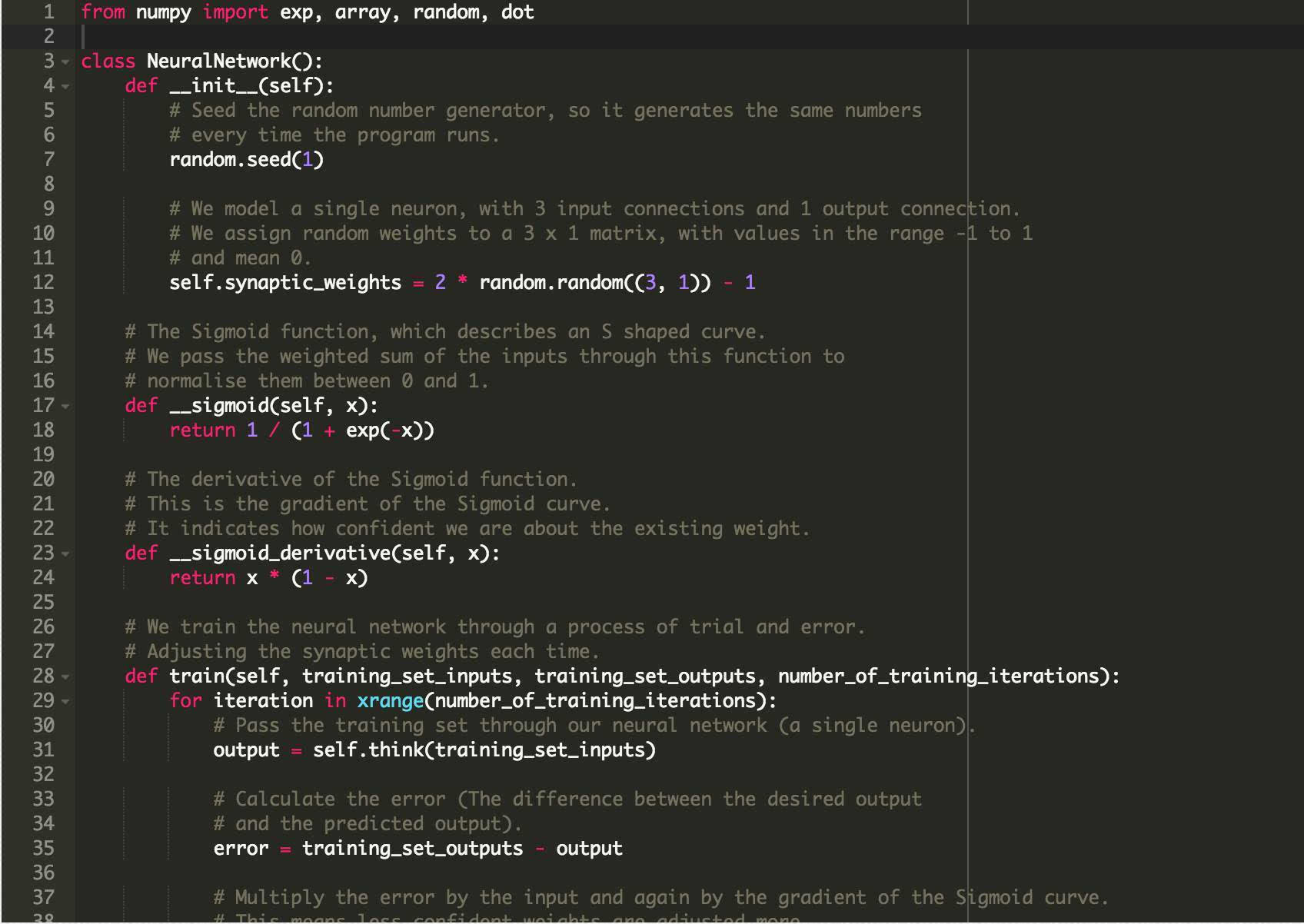1304x924 pixels.
Task: Fold the __sigmoid function on line 17
Action: click(x=65, y=406)
